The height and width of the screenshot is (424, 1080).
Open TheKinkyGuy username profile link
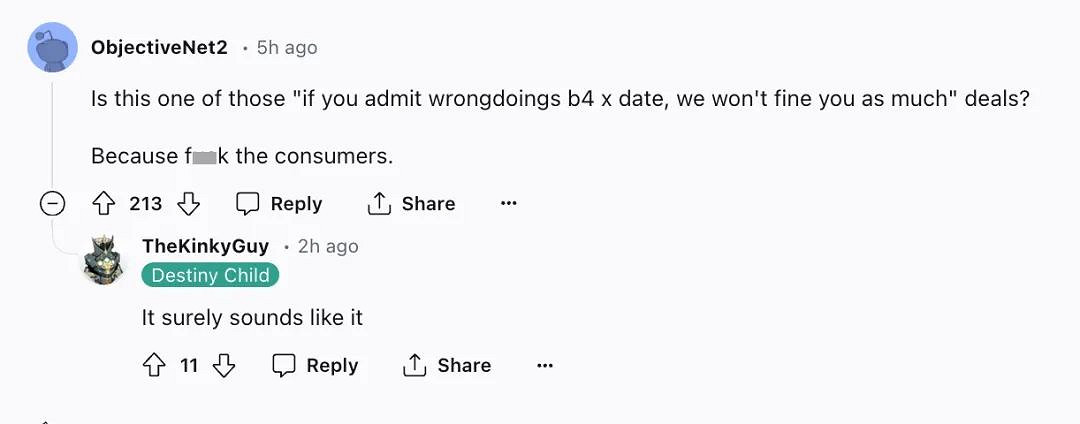coord(205,246)
